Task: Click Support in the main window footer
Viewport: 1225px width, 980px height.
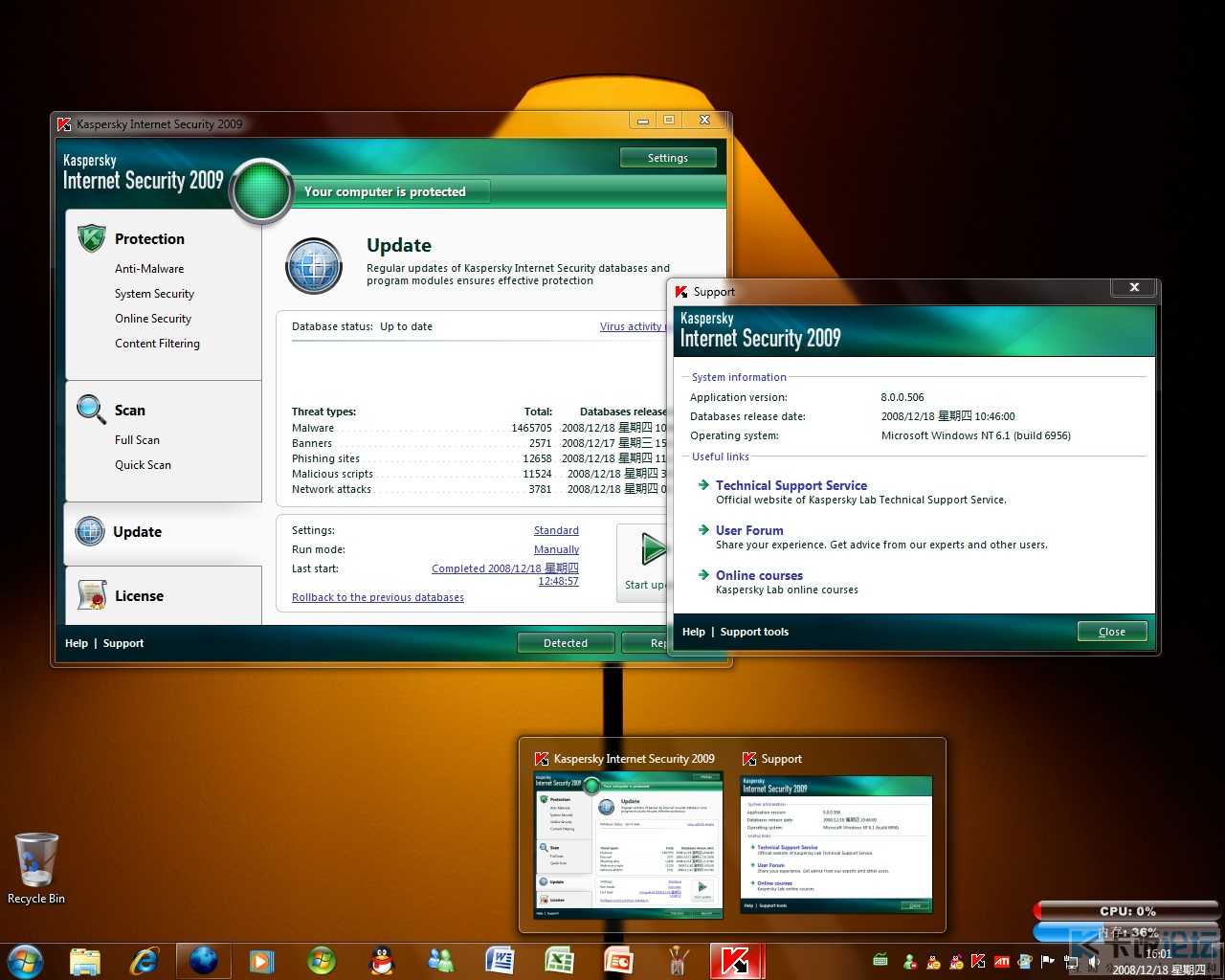Action: point(123,643)
